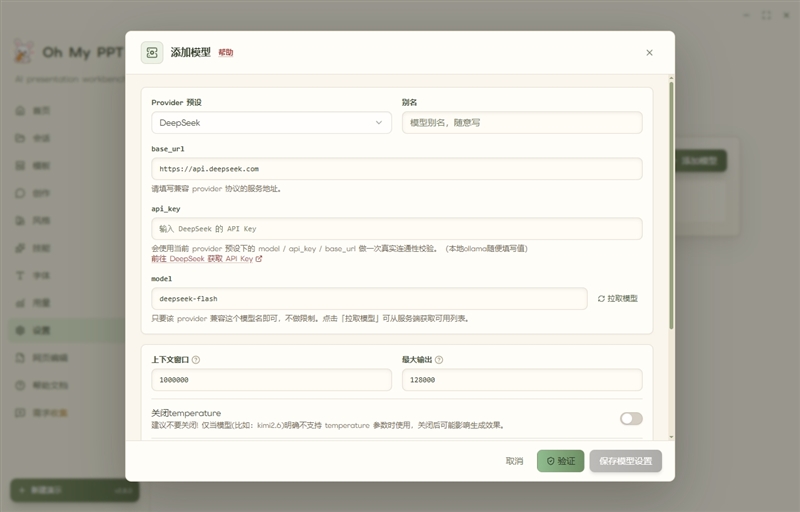
Task: Click the scrollbar up arrow in dialog
Action: click(x=671, y=79)
